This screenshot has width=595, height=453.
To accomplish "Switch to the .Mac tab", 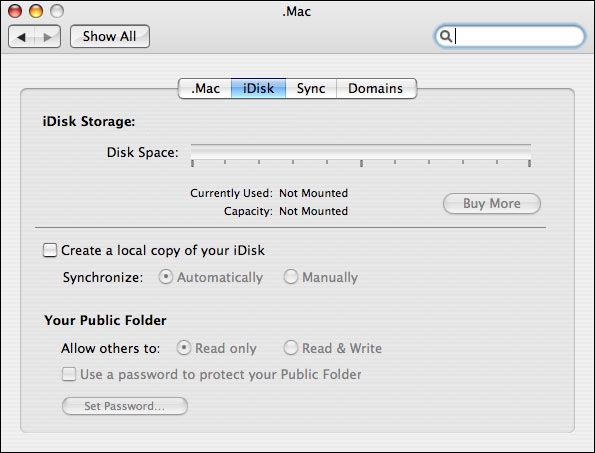I will 205,88.
